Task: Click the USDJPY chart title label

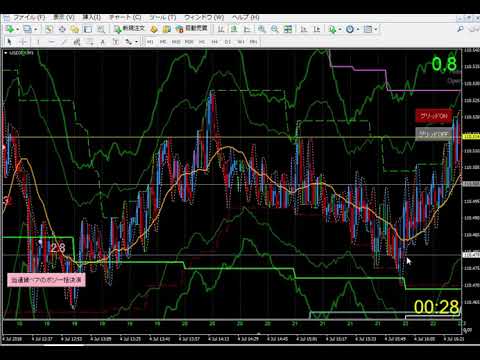Action: pyautogui.click(x=21, y=53)
